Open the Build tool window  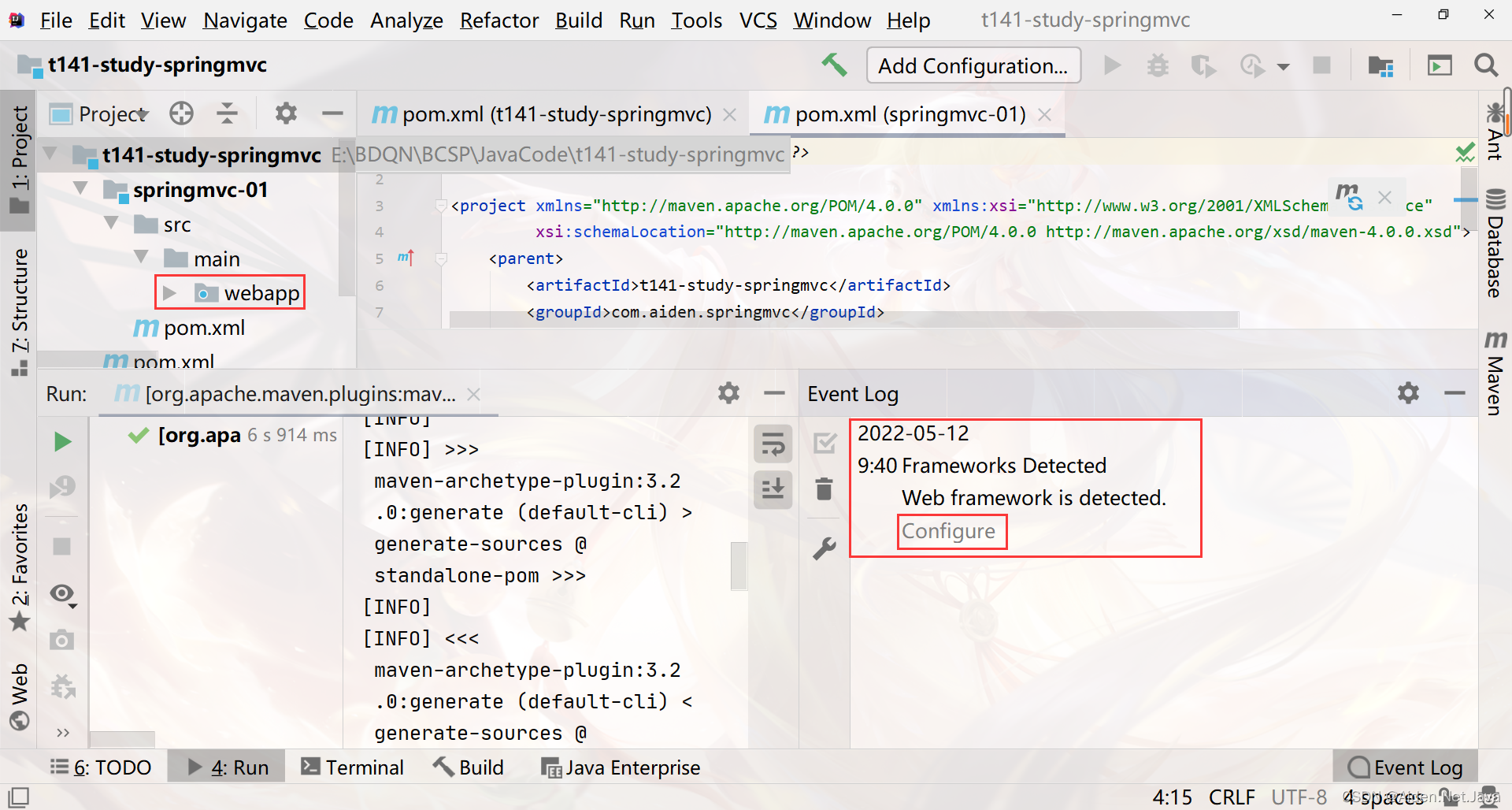pyautogui.click(x=469, y=767)
